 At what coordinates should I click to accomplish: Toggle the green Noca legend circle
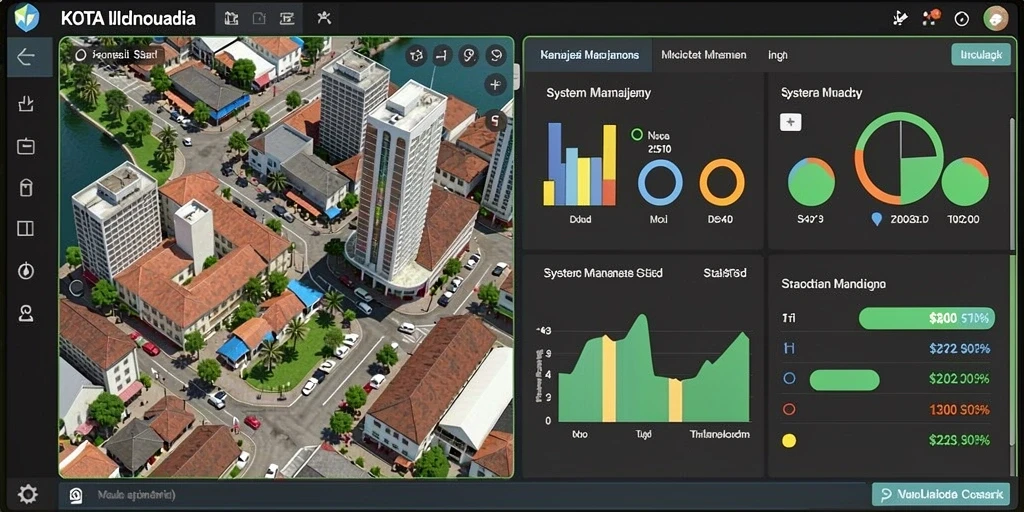coord(637,135)
